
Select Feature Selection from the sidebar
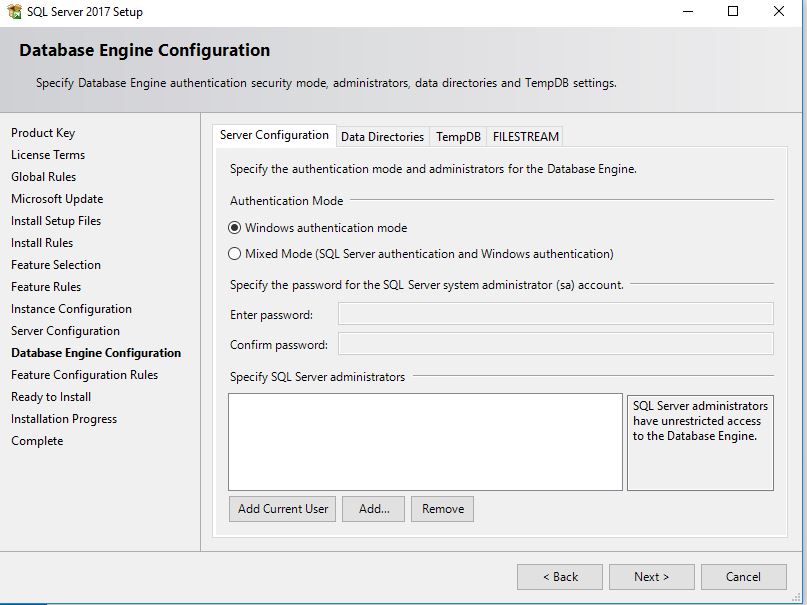[x=56, y=264]
